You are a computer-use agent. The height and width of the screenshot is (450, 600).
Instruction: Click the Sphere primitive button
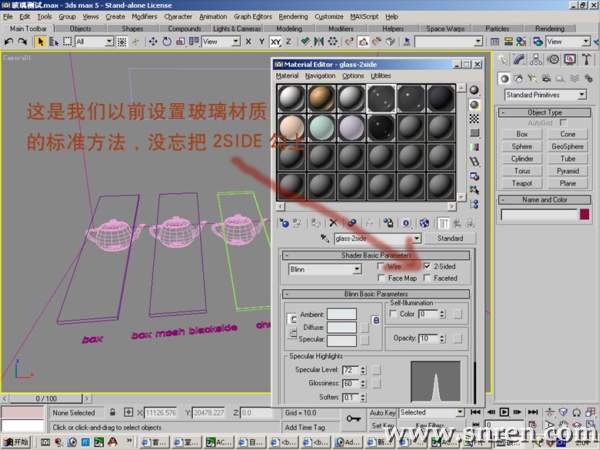[x=522, y=146]
